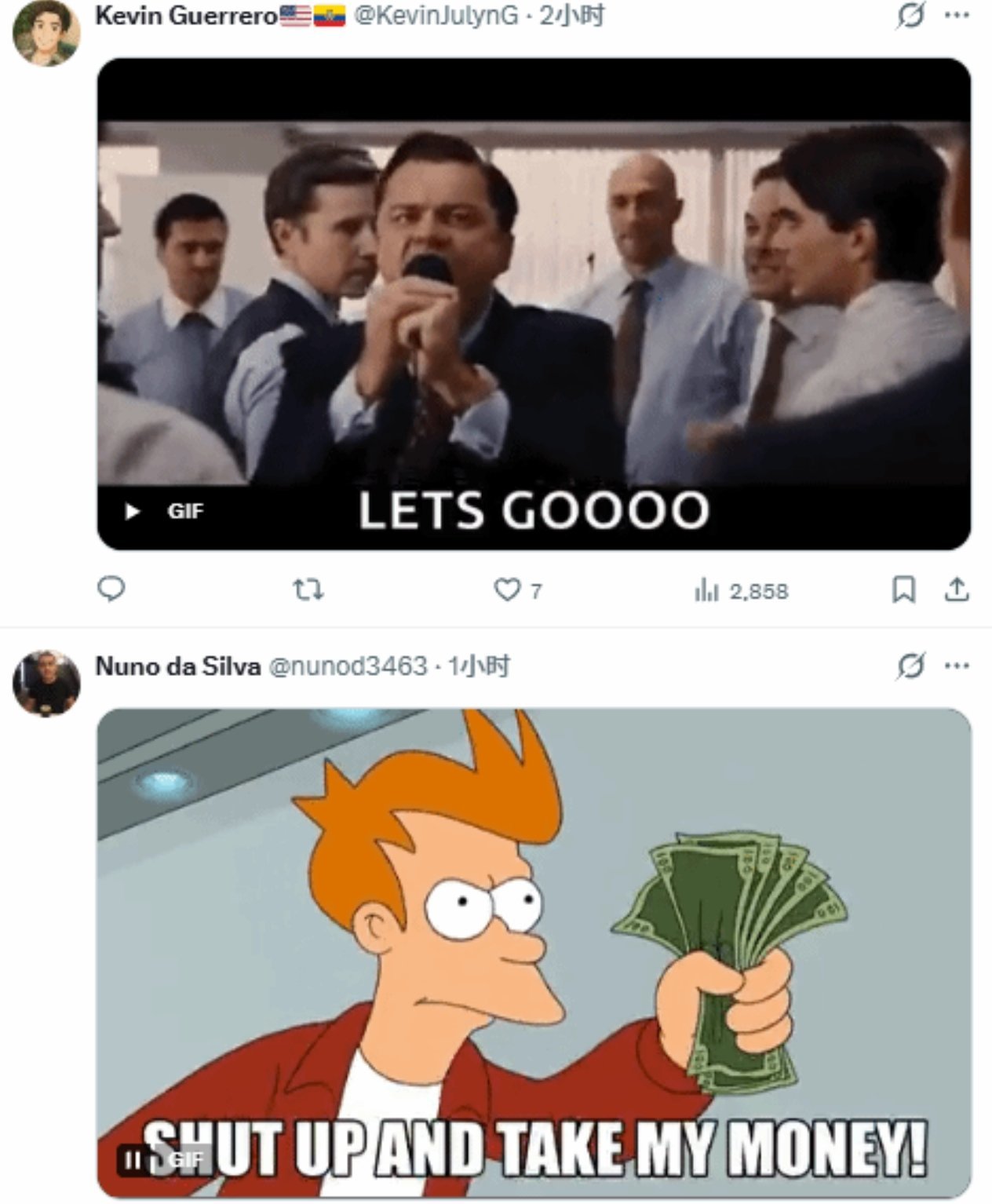Reply to Kevin Guerrero's tweet

click(111, 589)
